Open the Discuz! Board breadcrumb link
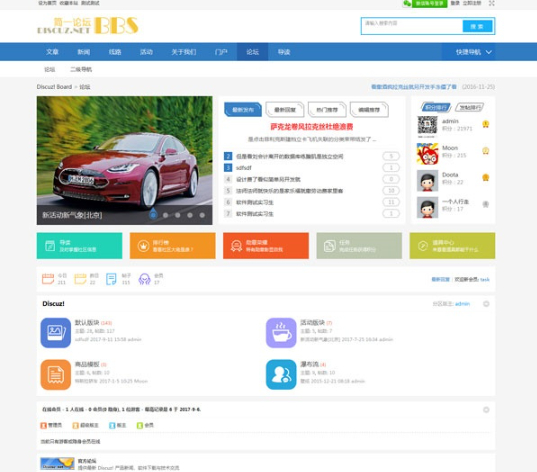 click(54, 87)
